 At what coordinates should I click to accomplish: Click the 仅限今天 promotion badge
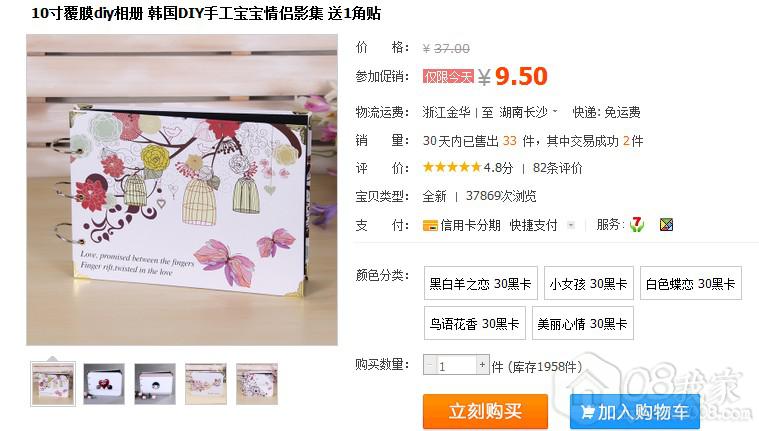pos(448,77)
